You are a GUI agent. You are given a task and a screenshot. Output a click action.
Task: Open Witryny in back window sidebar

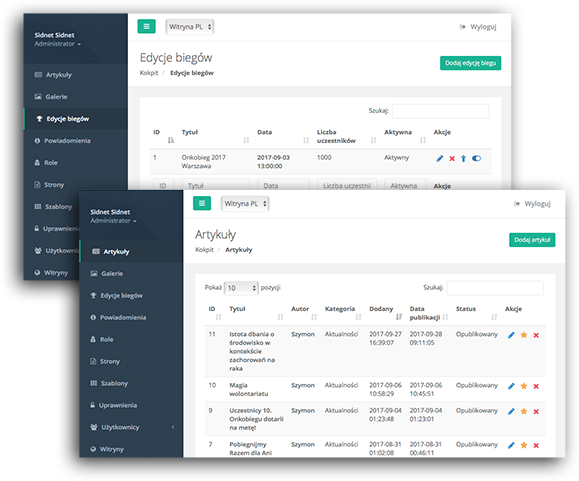tap(52, 273)
